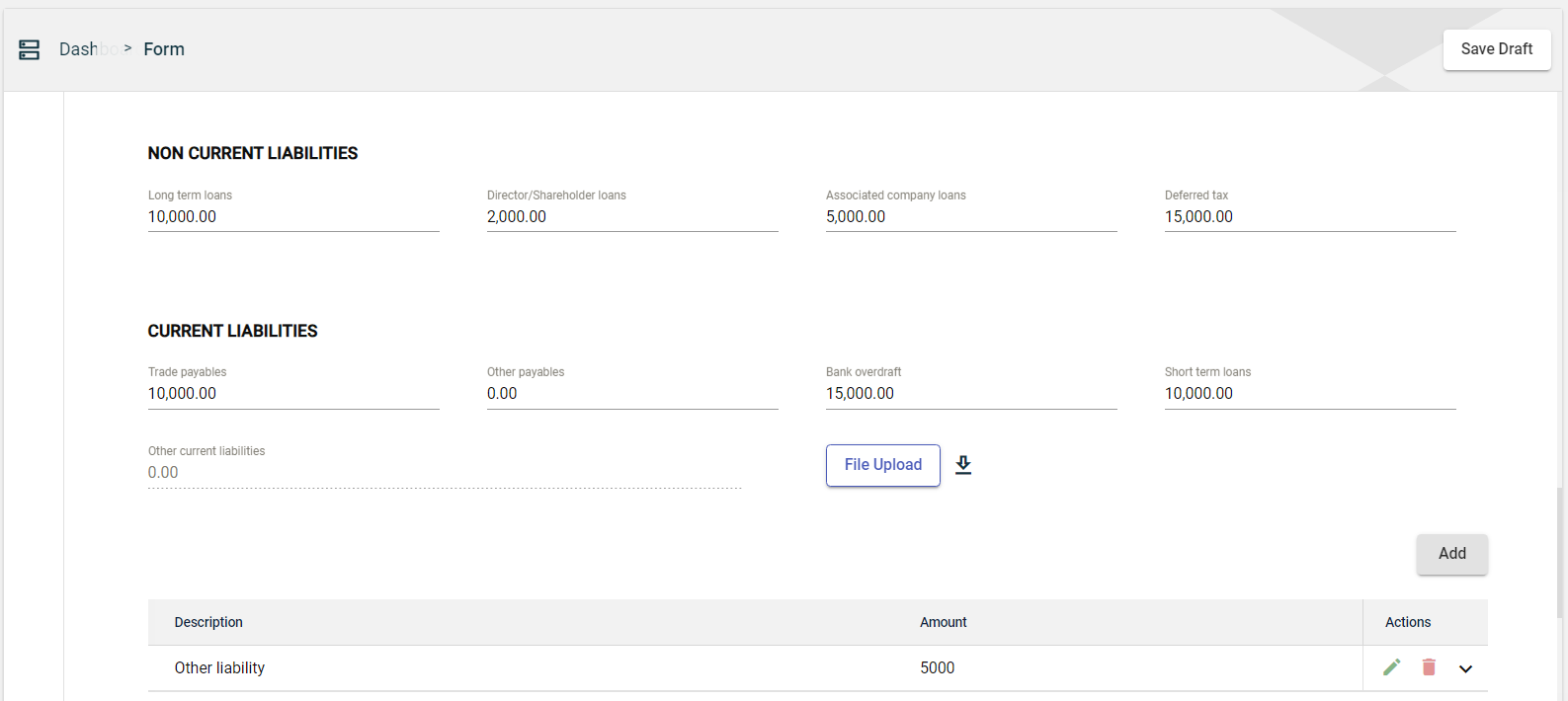
Task: Sort by the Description column header
Action: point(208,622)
